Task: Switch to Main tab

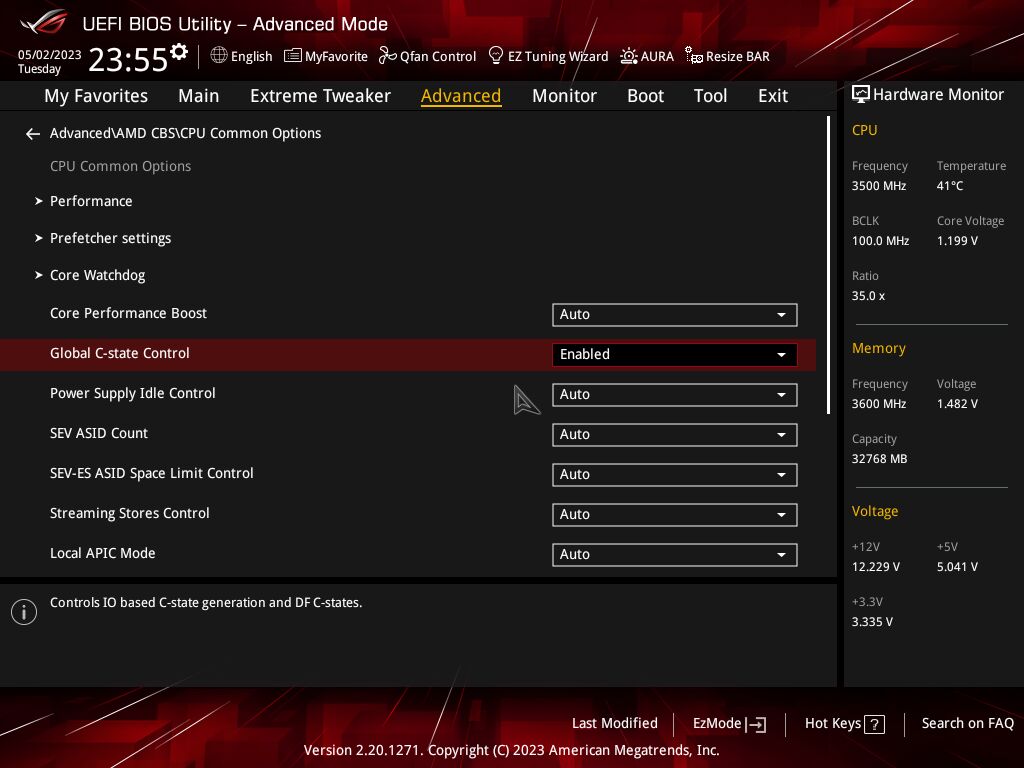Action: [x=199, y=96]
